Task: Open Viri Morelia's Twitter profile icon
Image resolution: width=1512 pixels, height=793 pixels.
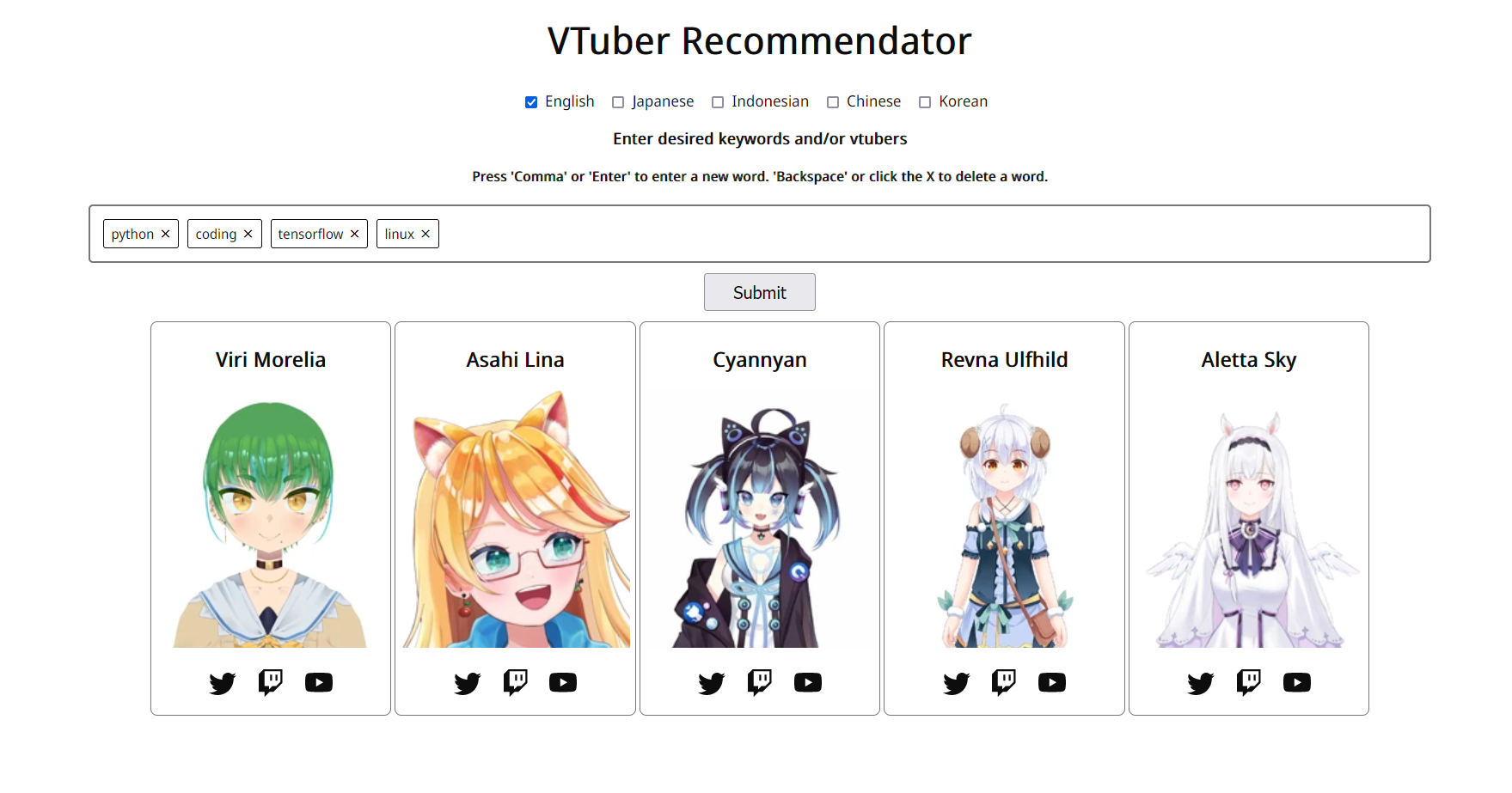Action: (223, 683)
